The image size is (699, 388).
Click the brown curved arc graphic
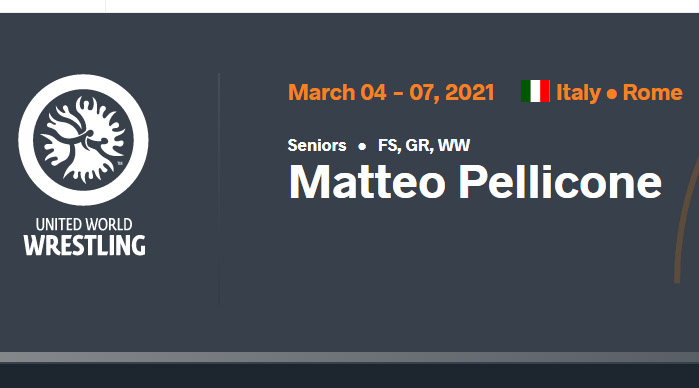click(687, 219)
